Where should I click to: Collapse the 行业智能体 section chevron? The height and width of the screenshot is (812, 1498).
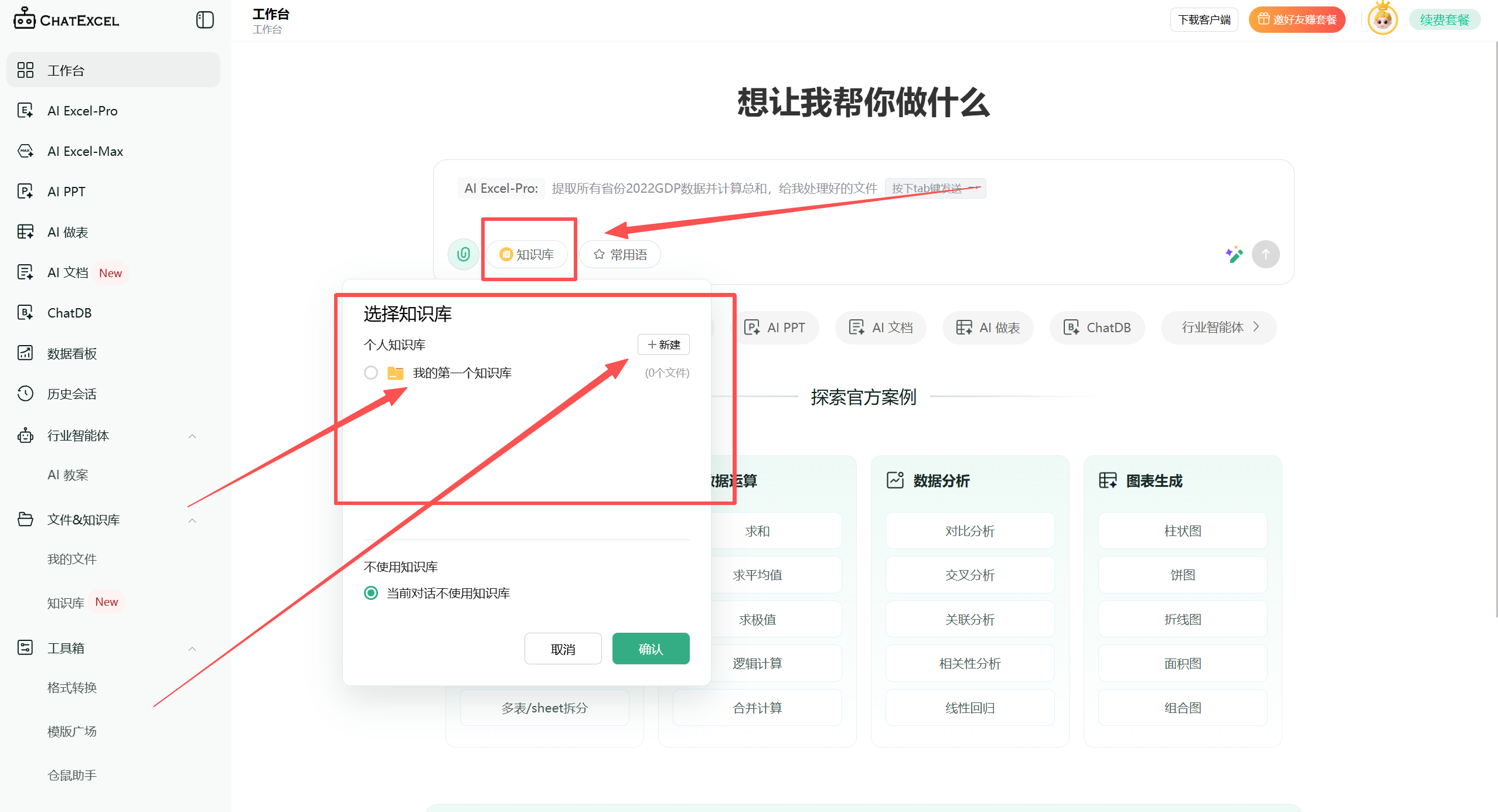click(192, 436)
